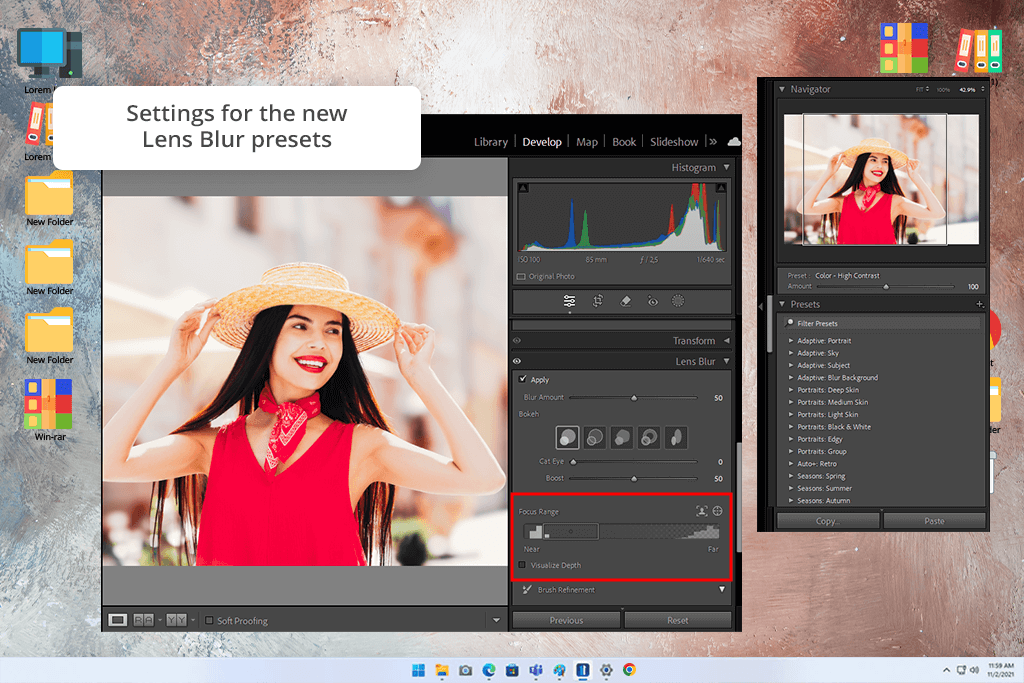Open Microsoft Edge from taskbar
Screen dimensions: 1024x683
[x=488, y=670]
